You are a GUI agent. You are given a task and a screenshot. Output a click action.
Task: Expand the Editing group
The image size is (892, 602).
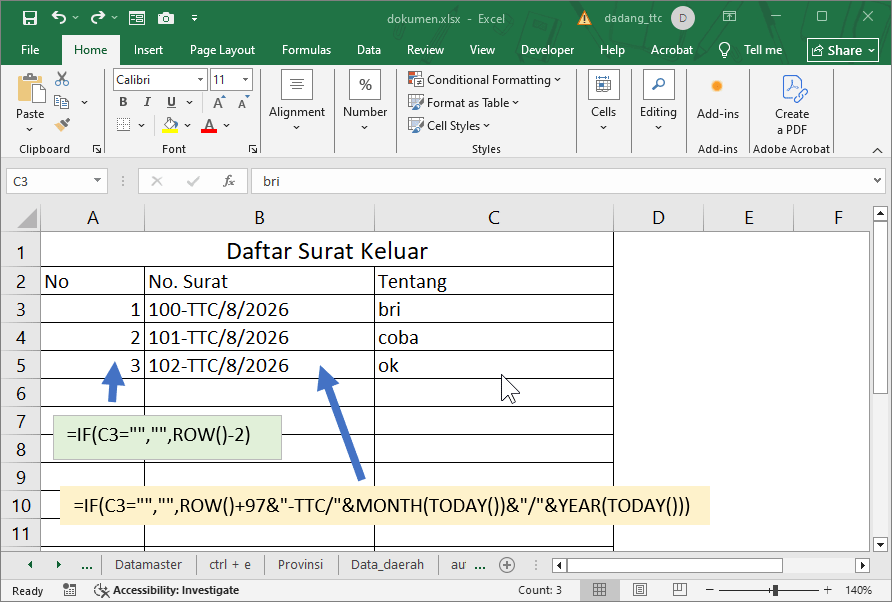pyautogui.click(x=658, y=101)
